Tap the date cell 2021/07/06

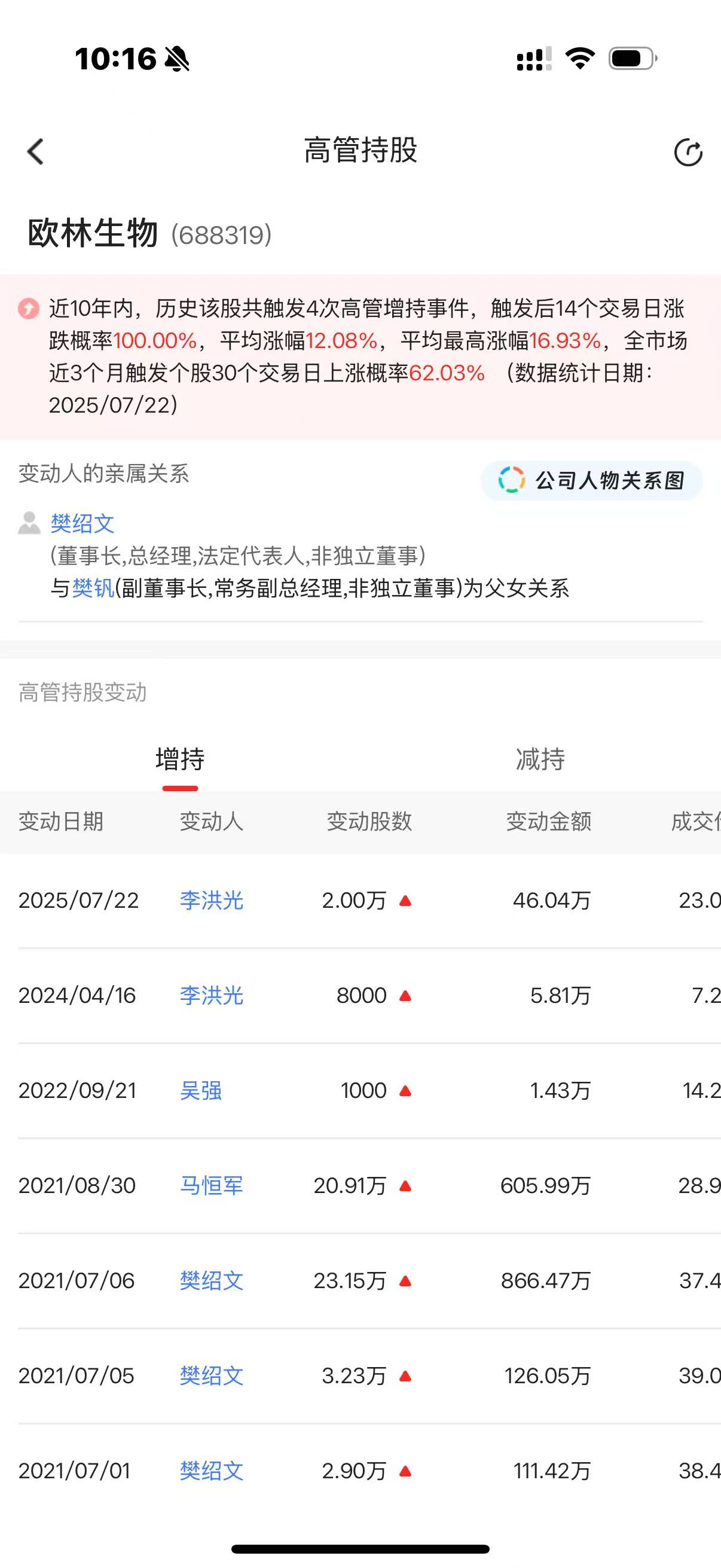click(77, 1281)
